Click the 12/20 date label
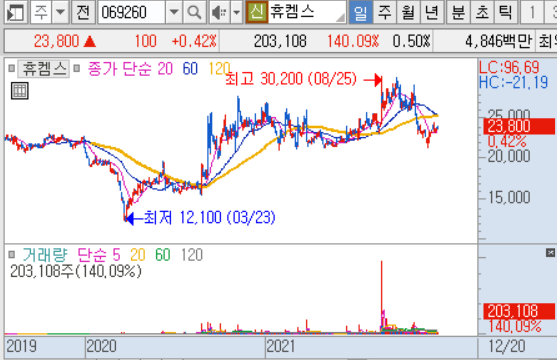The image size is (557, 360). 507,346
